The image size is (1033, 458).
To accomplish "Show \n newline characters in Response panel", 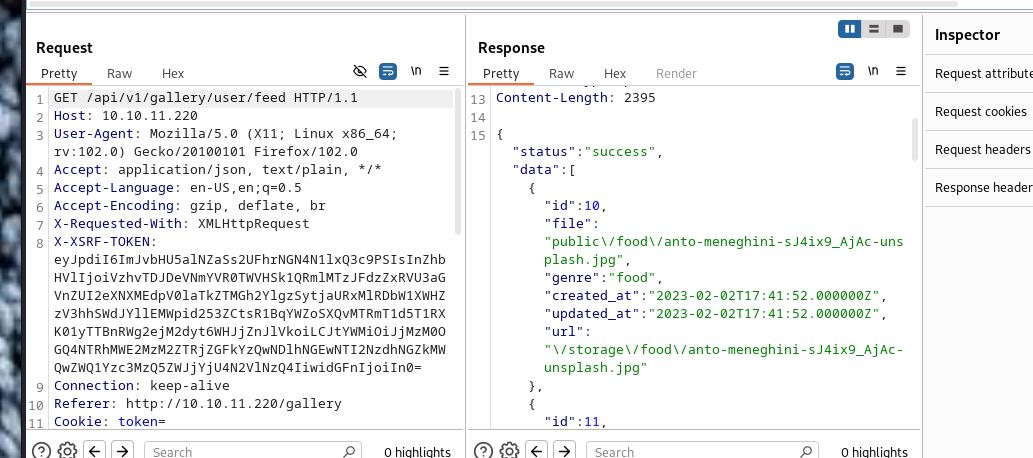I will coord(873,71).
